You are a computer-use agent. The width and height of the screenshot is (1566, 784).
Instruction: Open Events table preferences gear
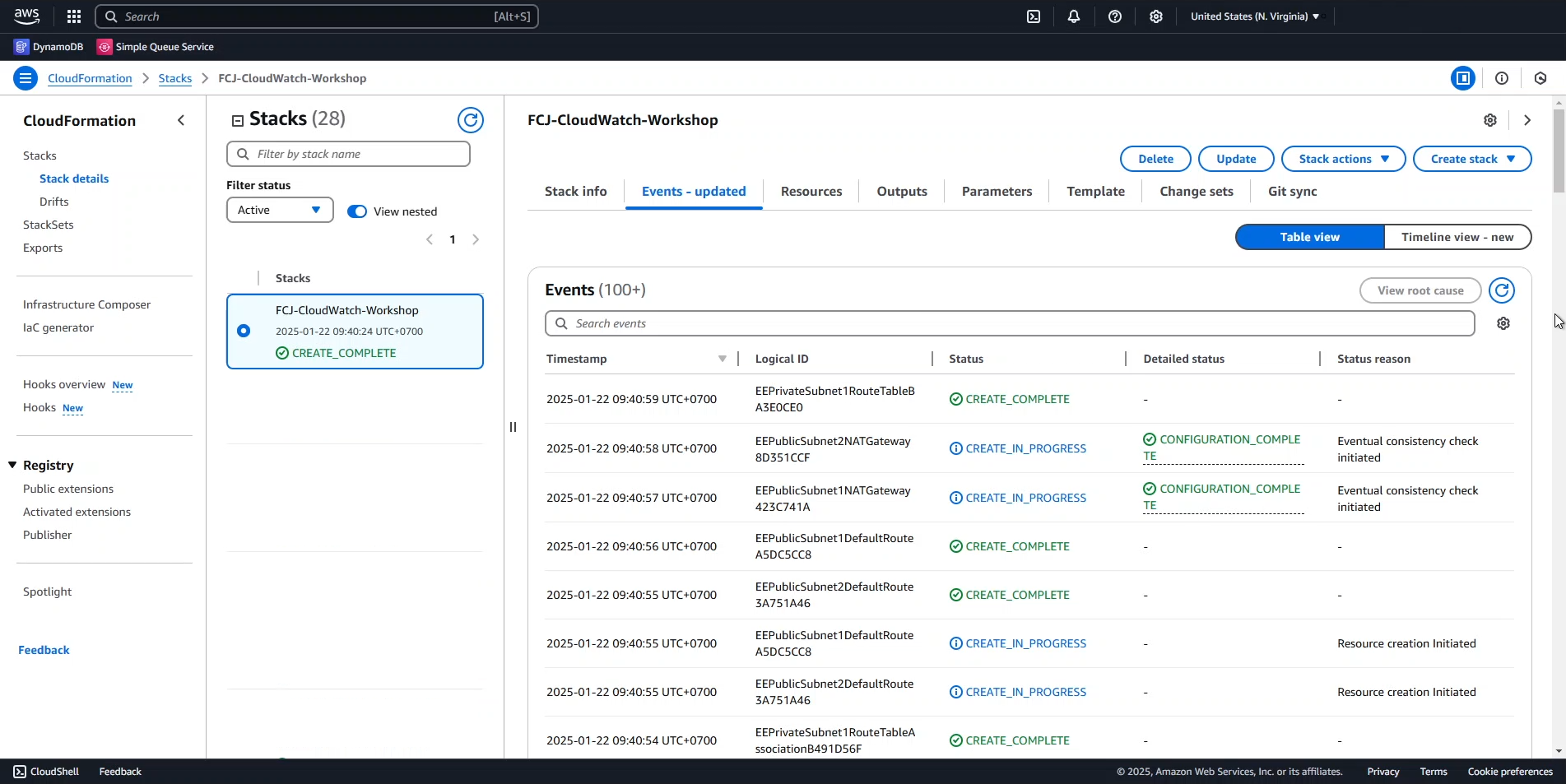[x=1503, y=323]
